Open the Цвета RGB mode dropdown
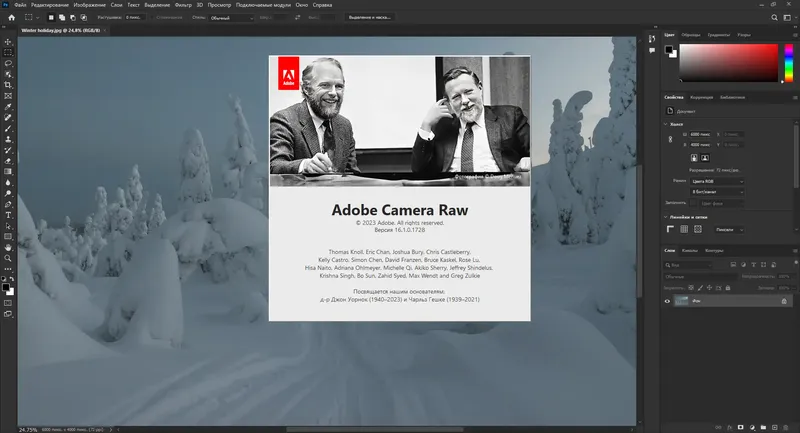 (717, 181)
